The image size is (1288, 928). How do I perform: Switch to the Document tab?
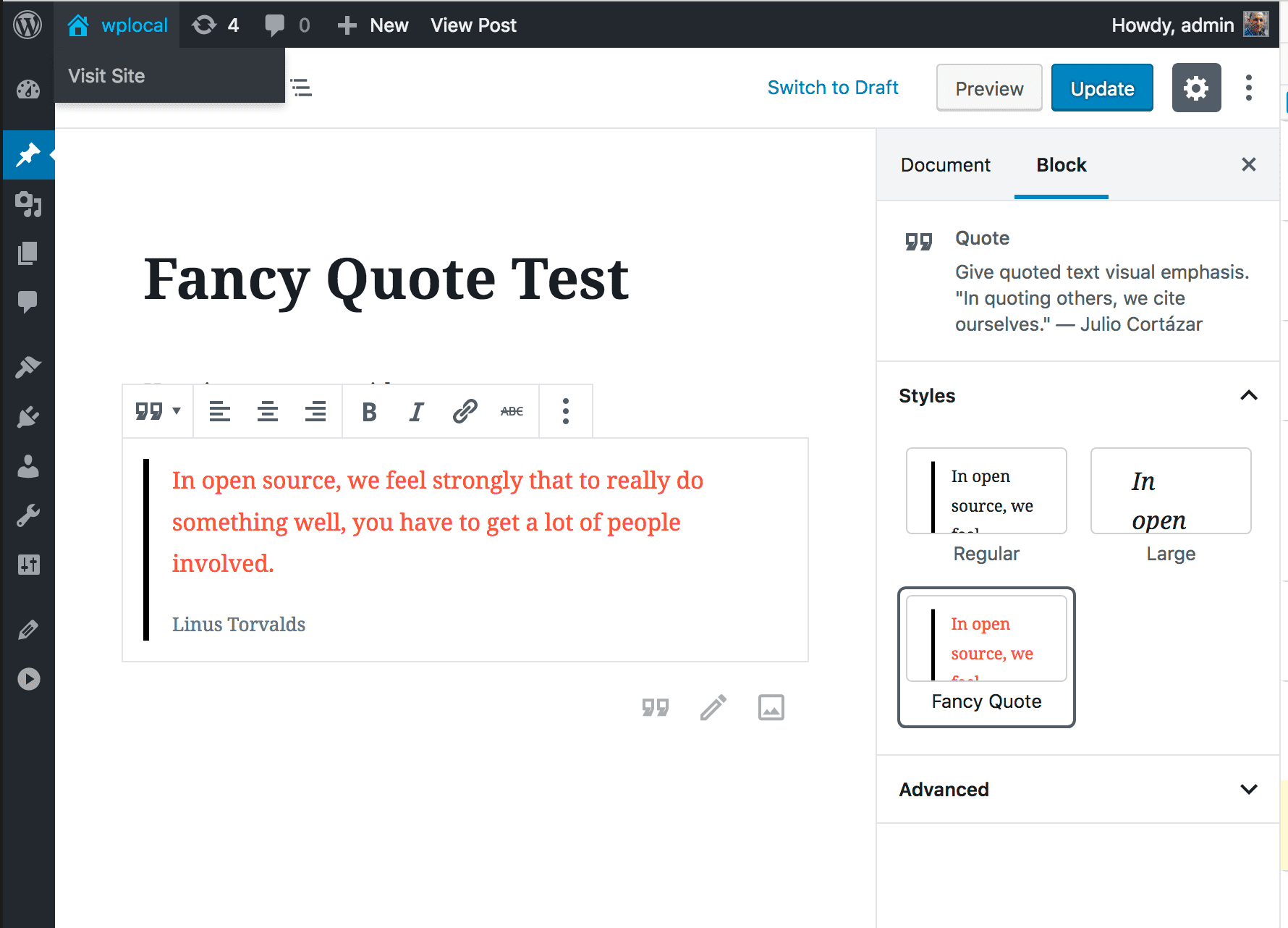point(945,165)
